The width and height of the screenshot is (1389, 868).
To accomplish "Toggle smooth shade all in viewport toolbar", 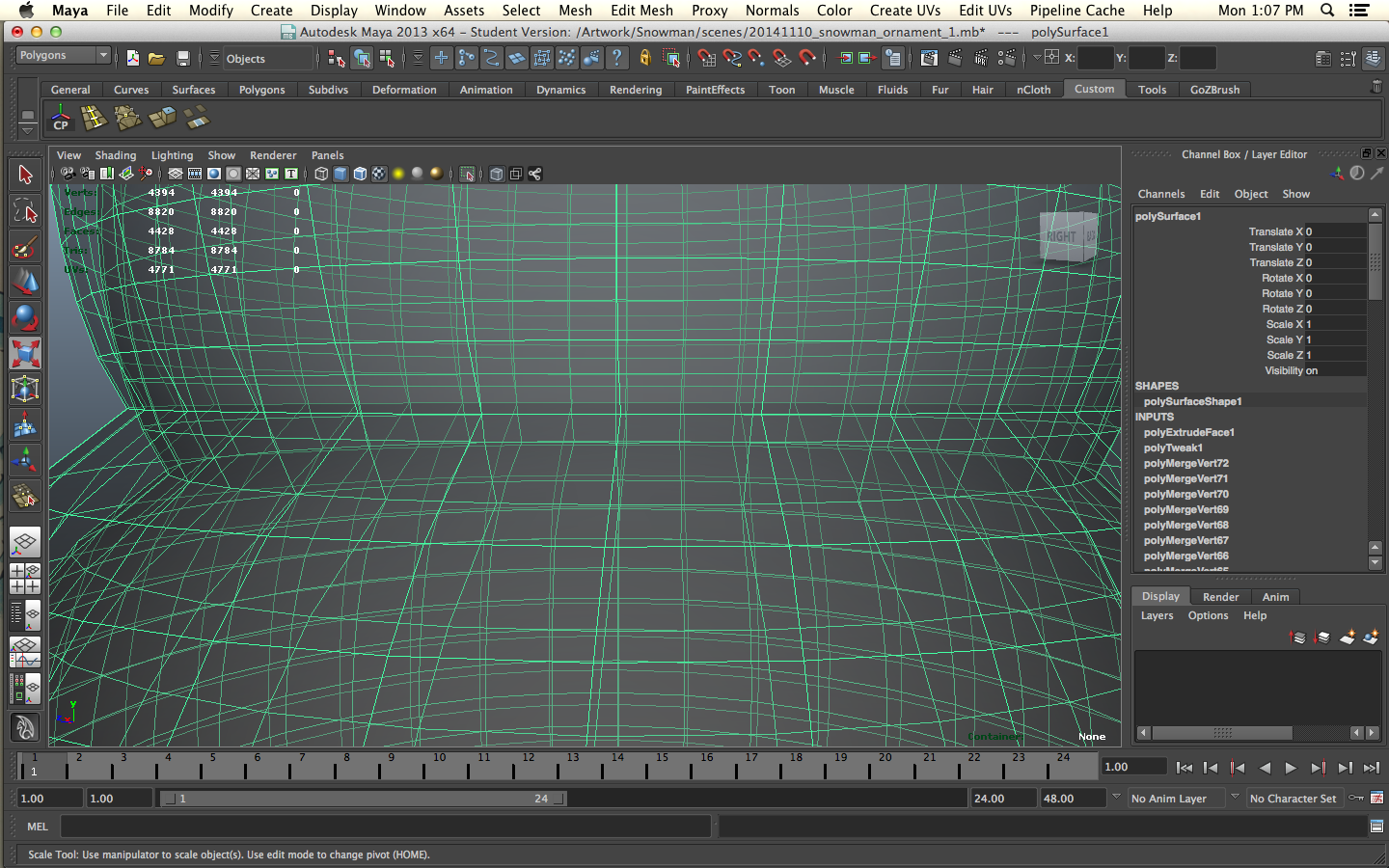I will pyautogui.click(x=340, y=174).
